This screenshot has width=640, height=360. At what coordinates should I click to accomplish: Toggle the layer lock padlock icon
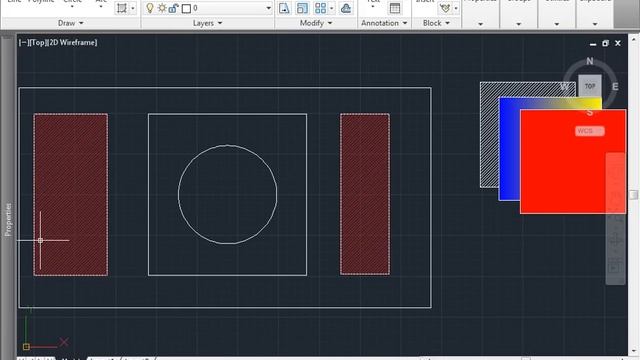173,8
